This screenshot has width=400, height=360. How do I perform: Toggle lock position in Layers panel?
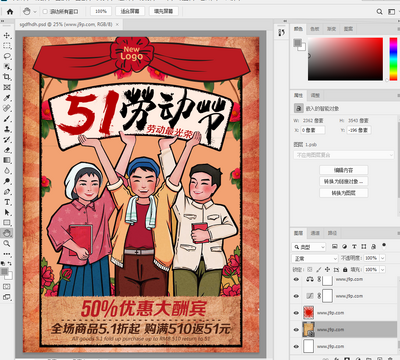point(327,269)
